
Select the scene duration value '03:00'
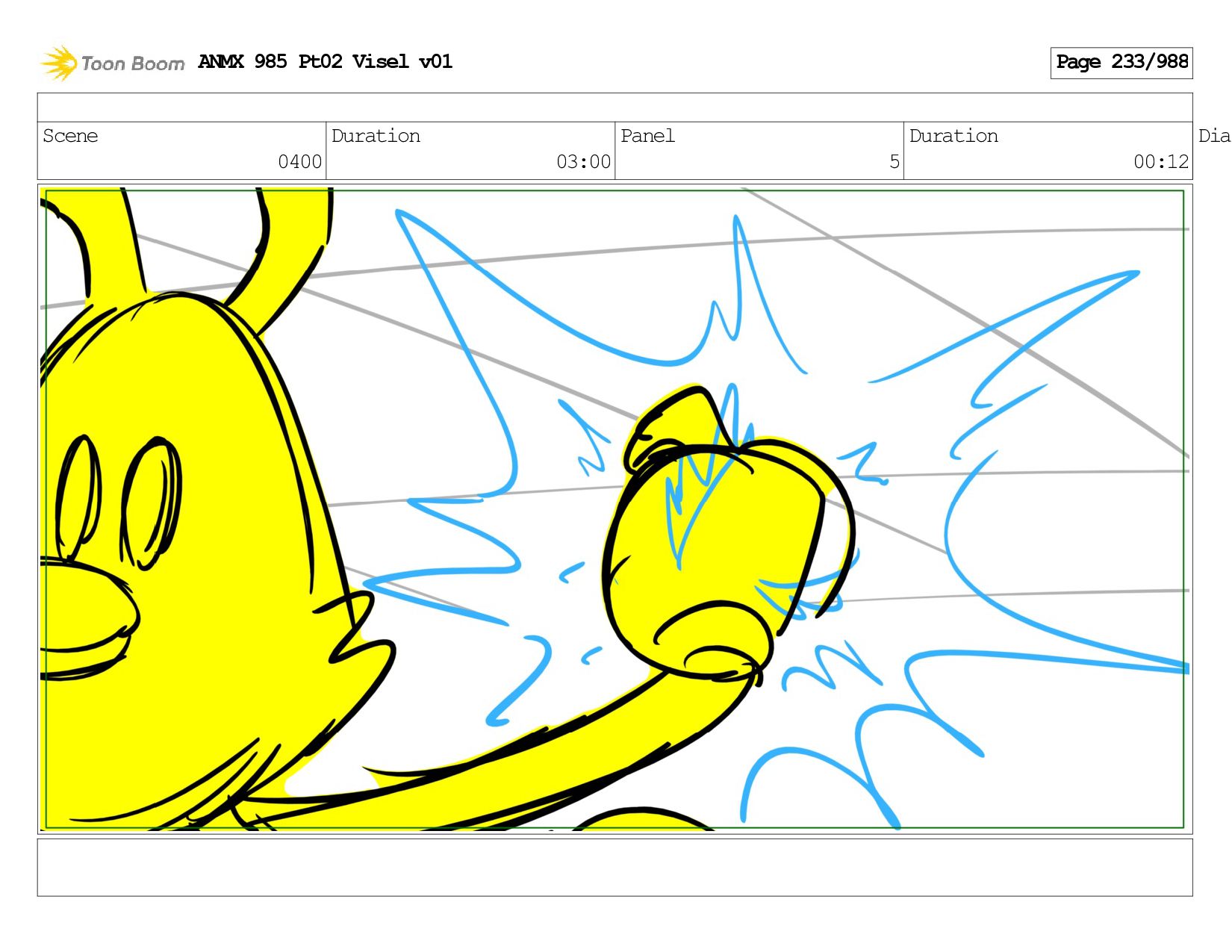pos(583,162)
